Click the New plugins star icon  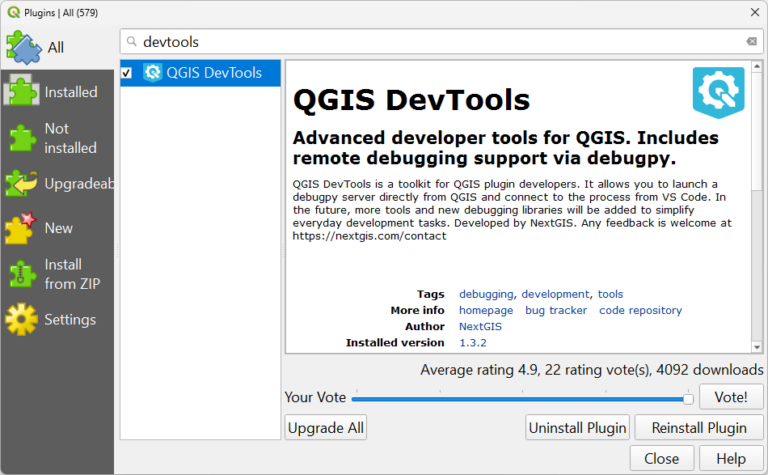tap(21, 228)
